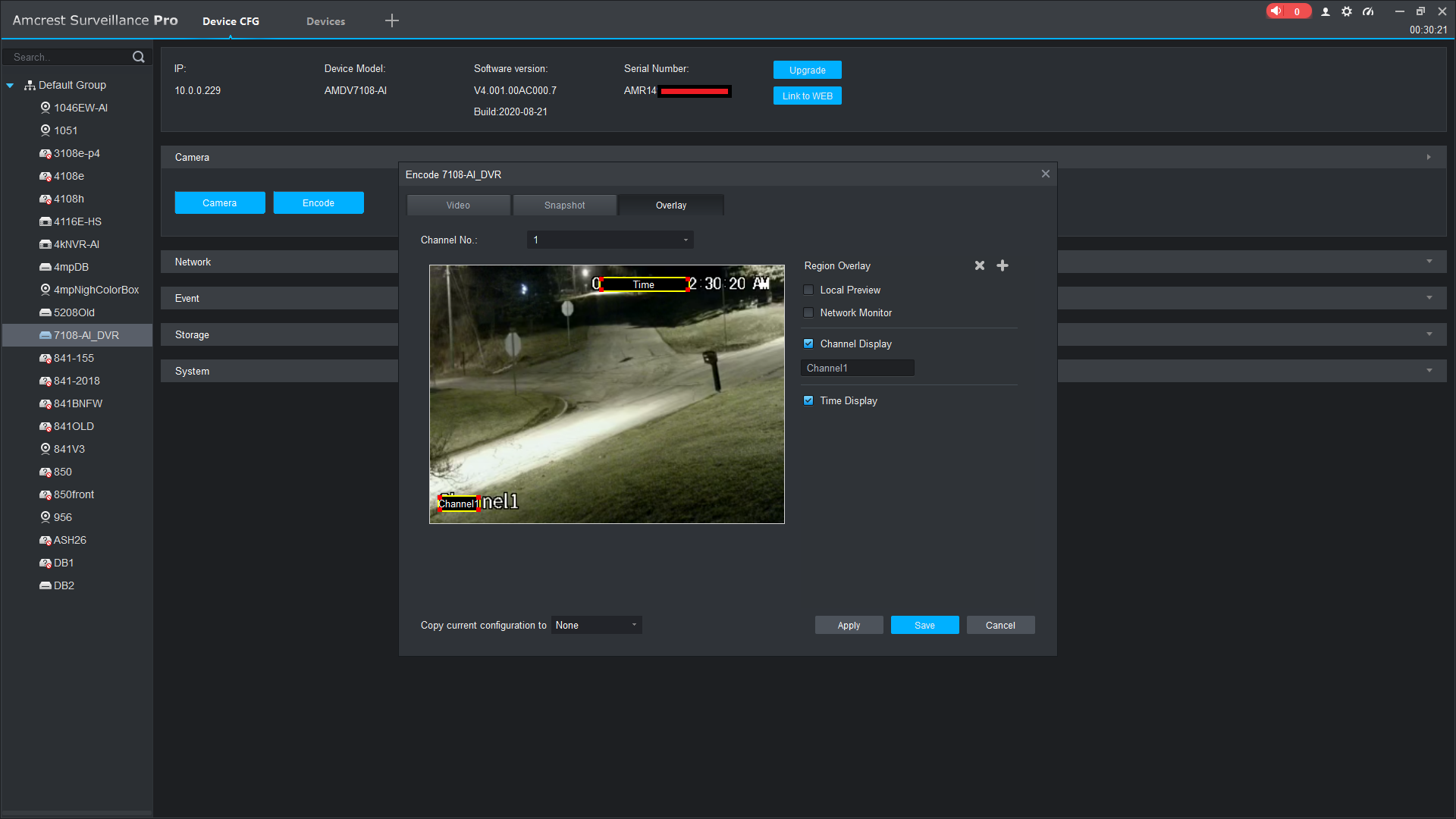Viewport: 1456px width, 819px height.
Task: Collapse the Default Group tree
Action: [x=10, y=85]
